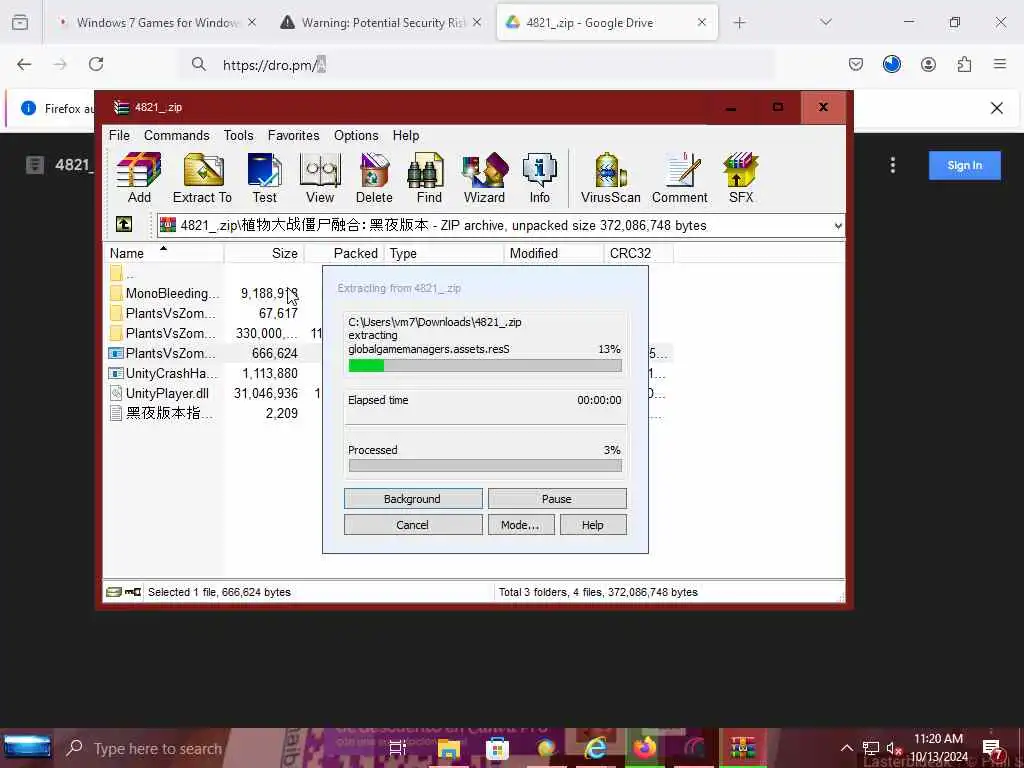Click the Processed total progress bar
Viewport: 1024px width, 768px height.
[485, 466]
